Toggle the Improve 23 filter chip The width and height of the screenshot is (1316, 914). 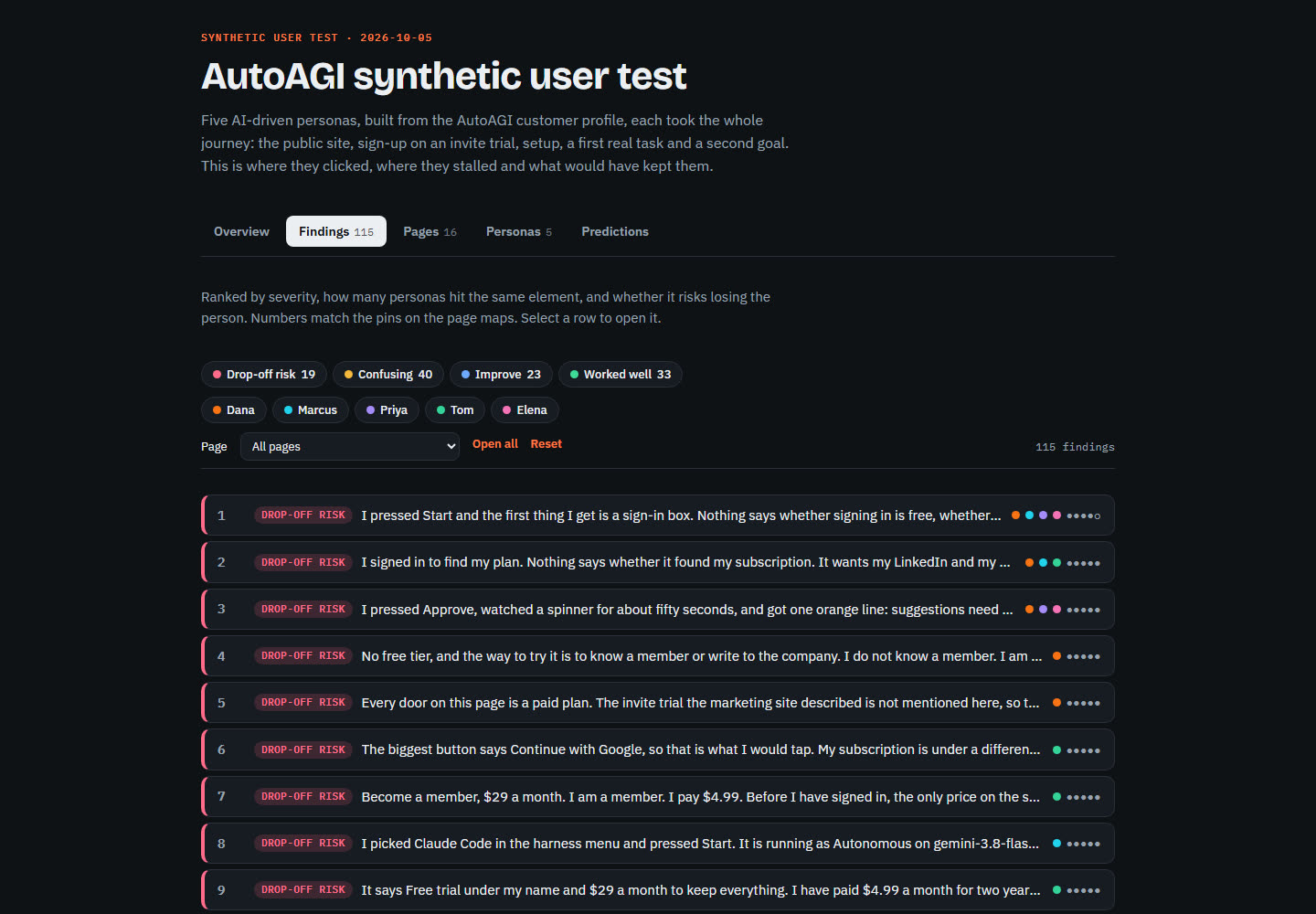(x=501, y=374)
